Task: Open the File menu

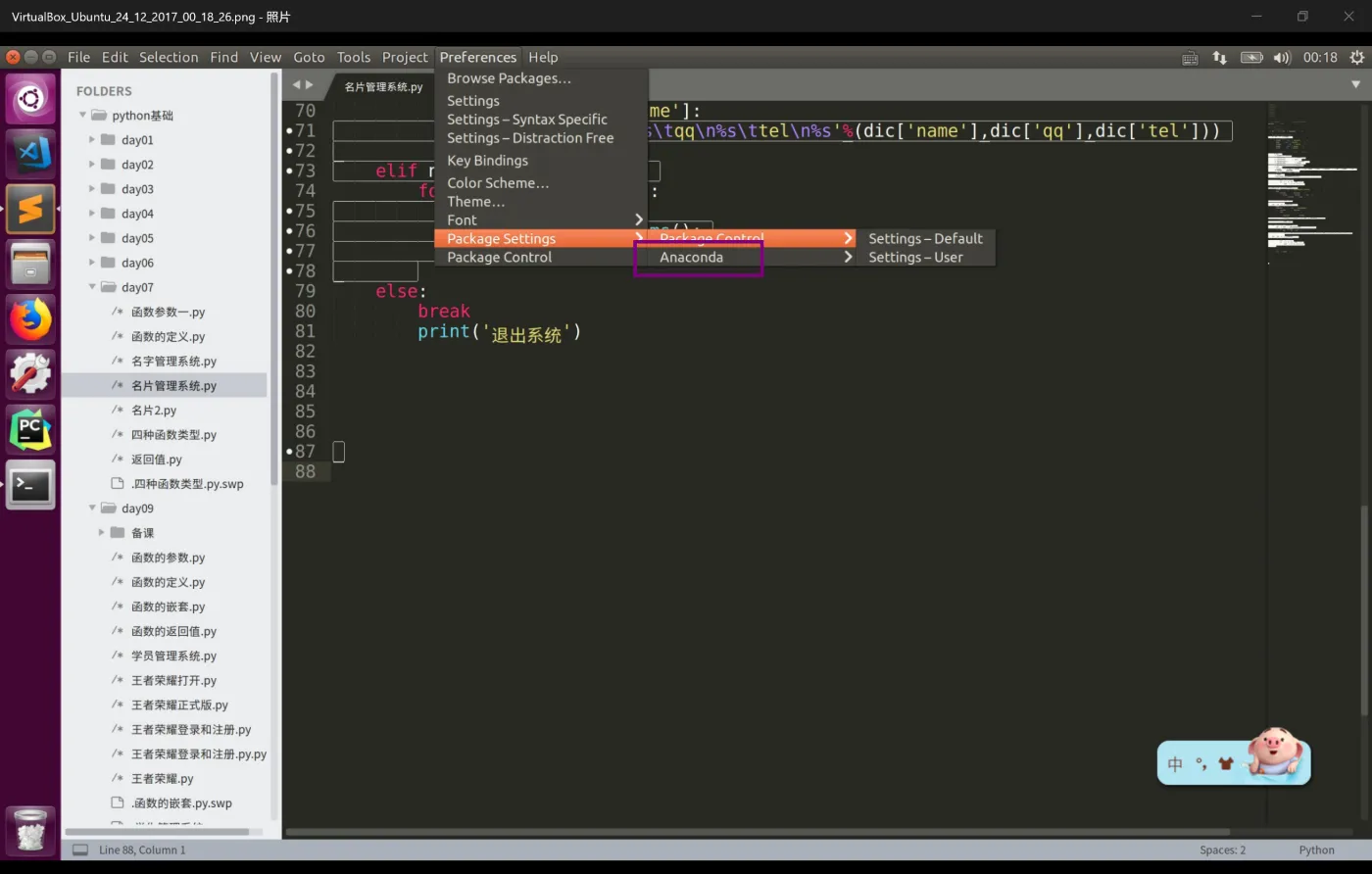Action: tap(78, 57)
